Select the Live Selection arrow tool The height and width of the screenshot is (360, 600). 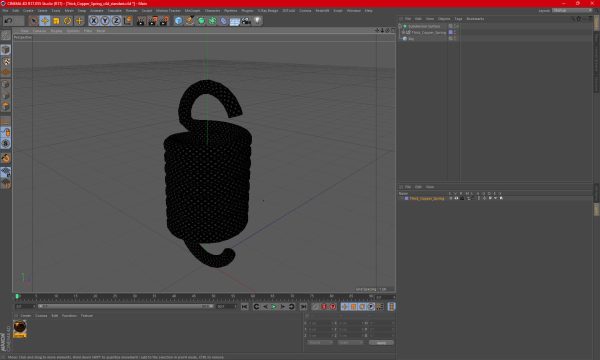(x=33, y=21)
